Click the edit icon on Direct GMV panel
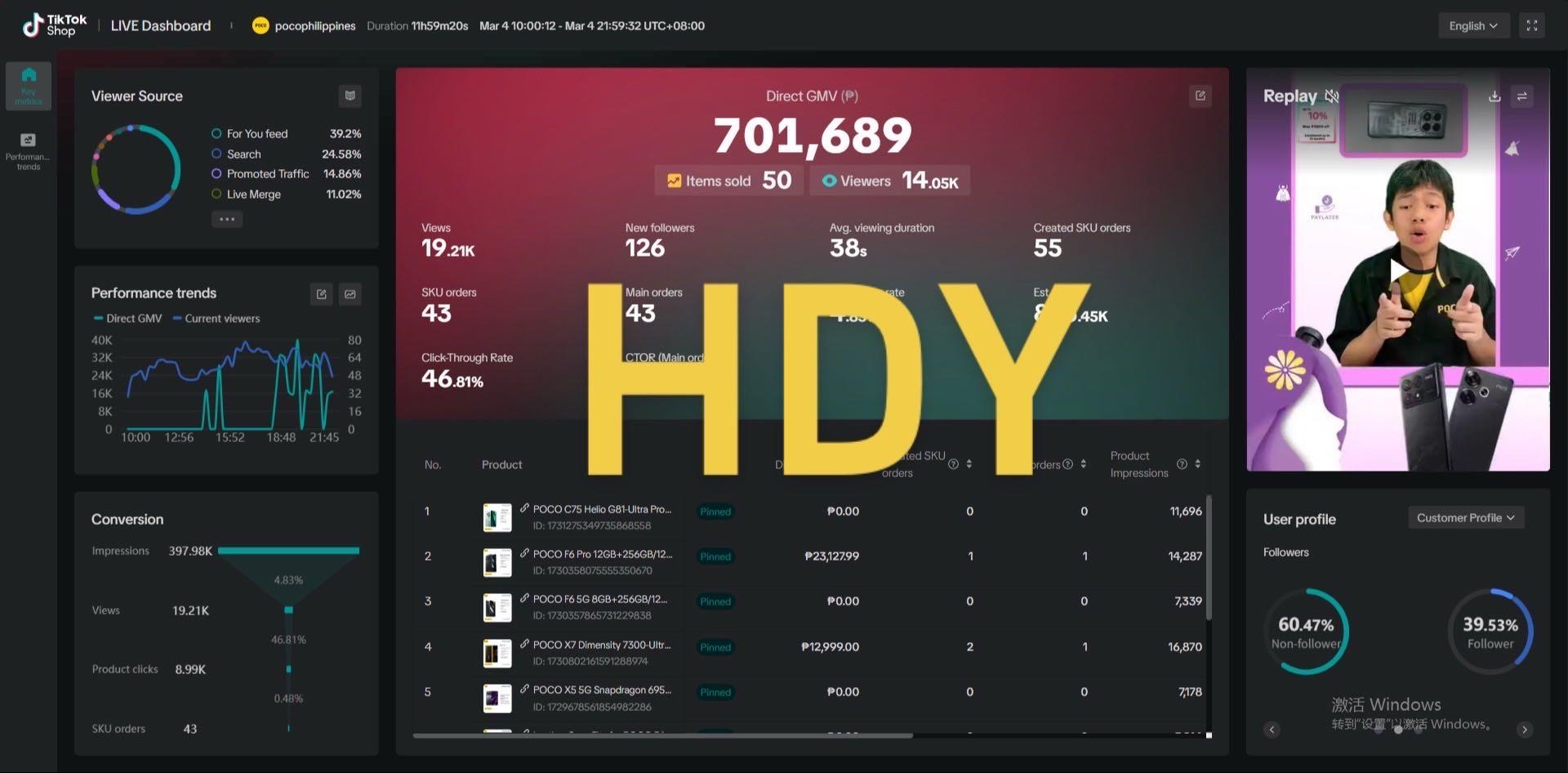Screen dimensions: 1568x773 point(1200,96)
